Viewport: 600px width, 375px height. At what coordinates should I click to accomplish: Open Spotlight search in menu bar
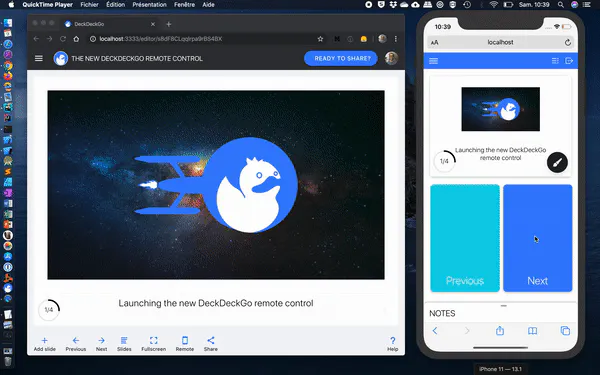tap(561, 5)
